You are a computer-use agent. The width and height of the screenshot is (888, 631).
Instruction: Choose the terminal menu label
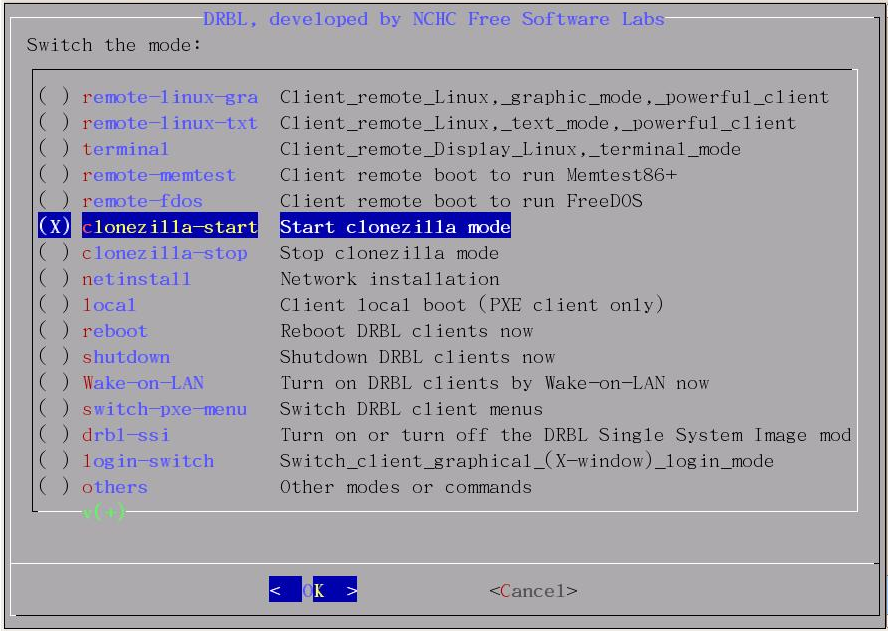[126, 150]
